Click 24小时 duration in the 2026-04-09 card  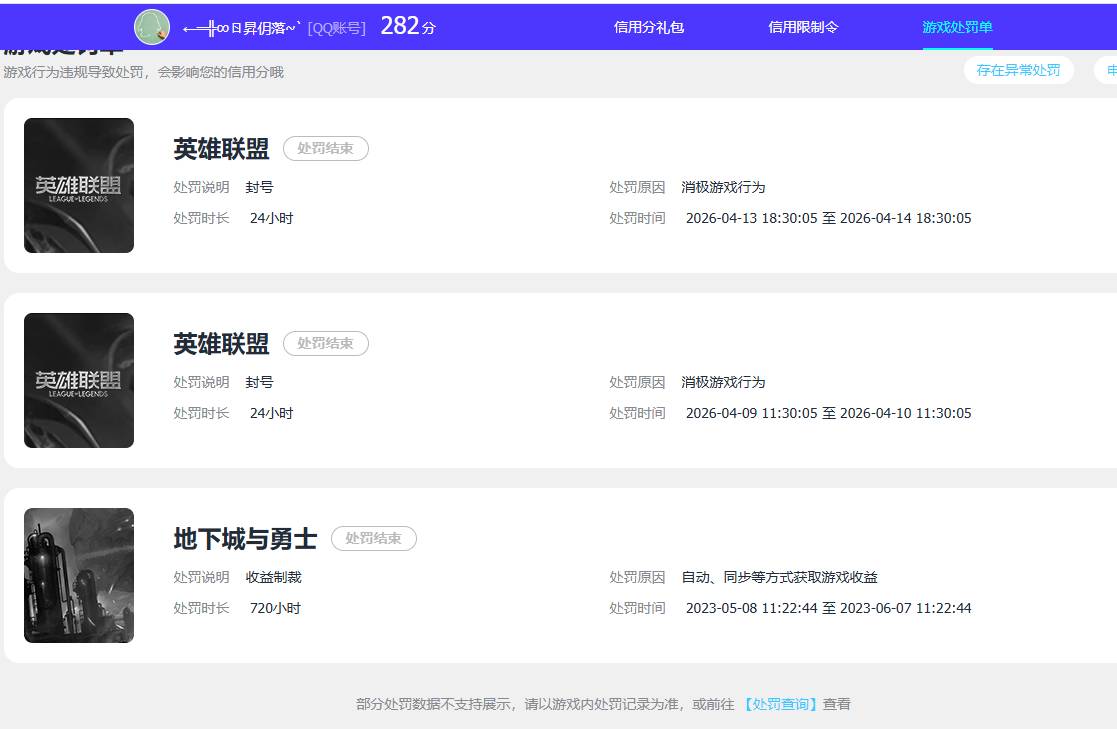coord(271,413)
